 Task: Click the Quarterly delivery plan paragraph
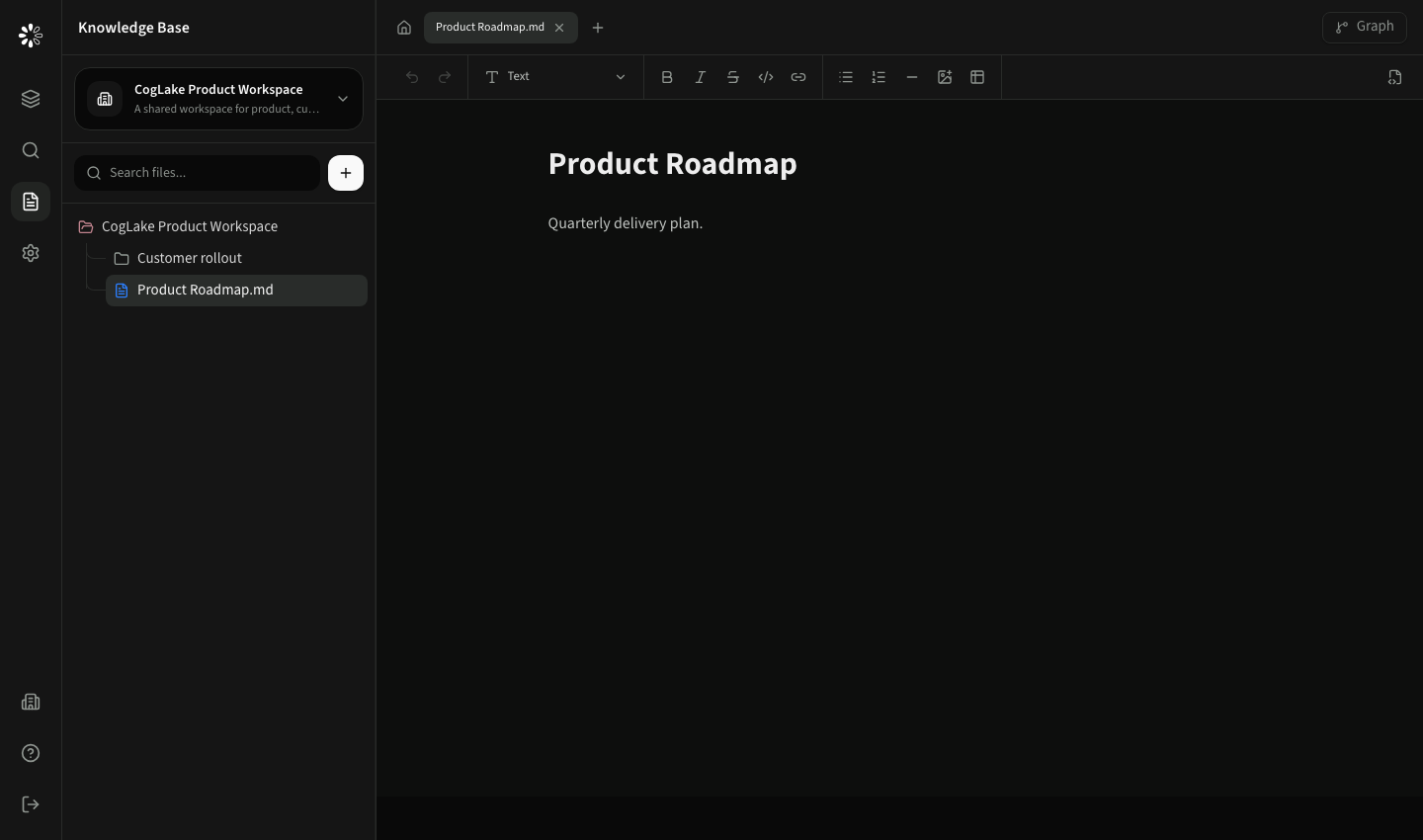(x=626, y=223)
